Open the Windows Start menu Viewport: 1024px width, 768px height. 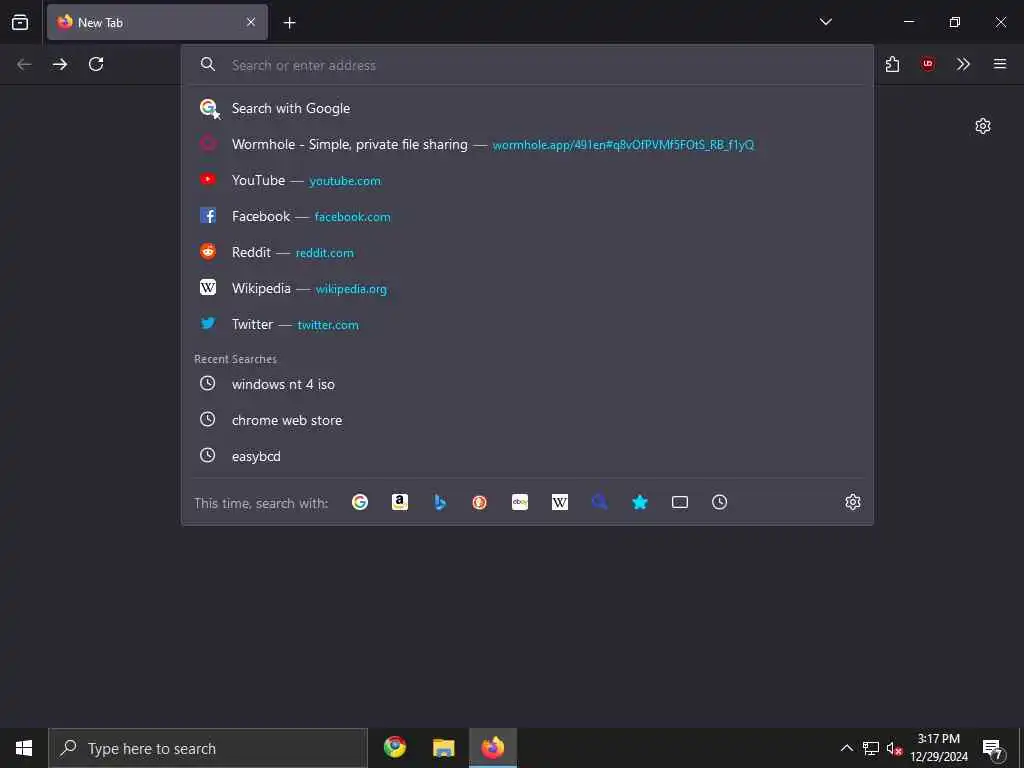[24, 748]
